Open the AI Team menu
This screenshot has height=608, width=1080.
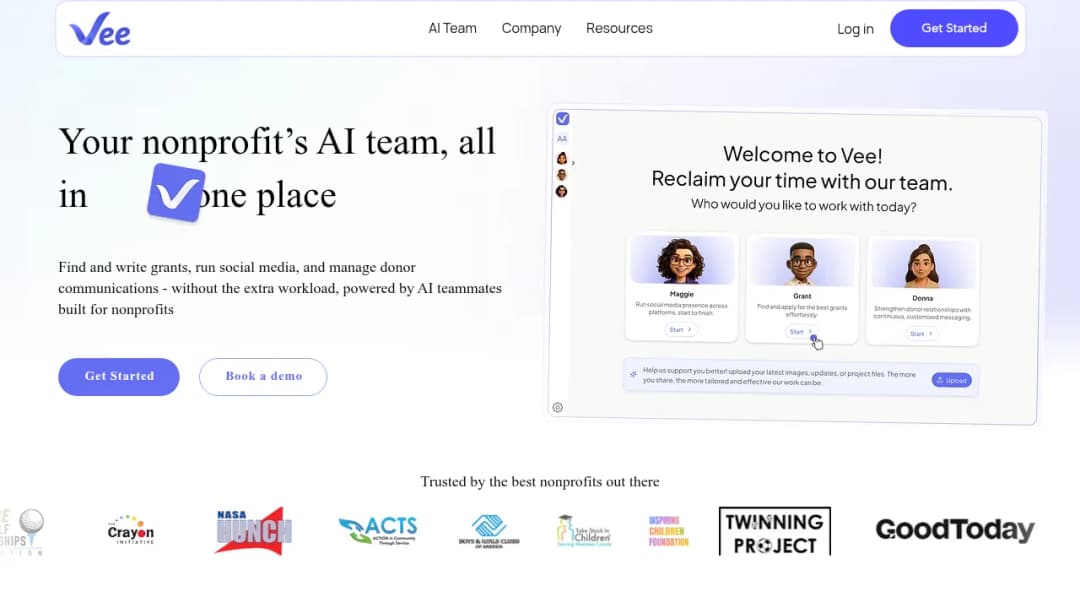point(453,28)
